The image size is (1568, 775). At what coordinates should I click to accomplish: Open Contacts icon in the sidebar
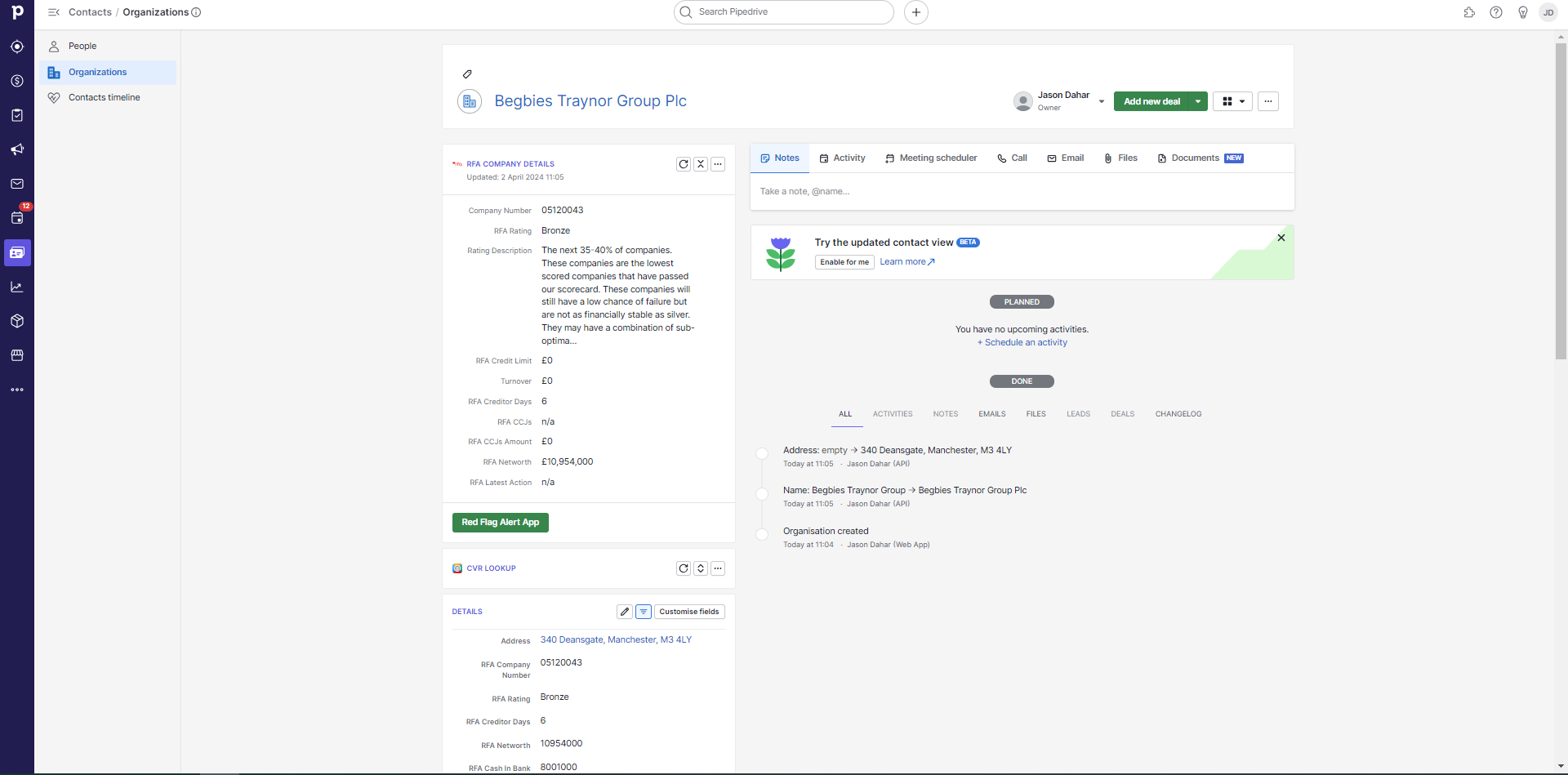pyautogui.click(x=17, y=252)
